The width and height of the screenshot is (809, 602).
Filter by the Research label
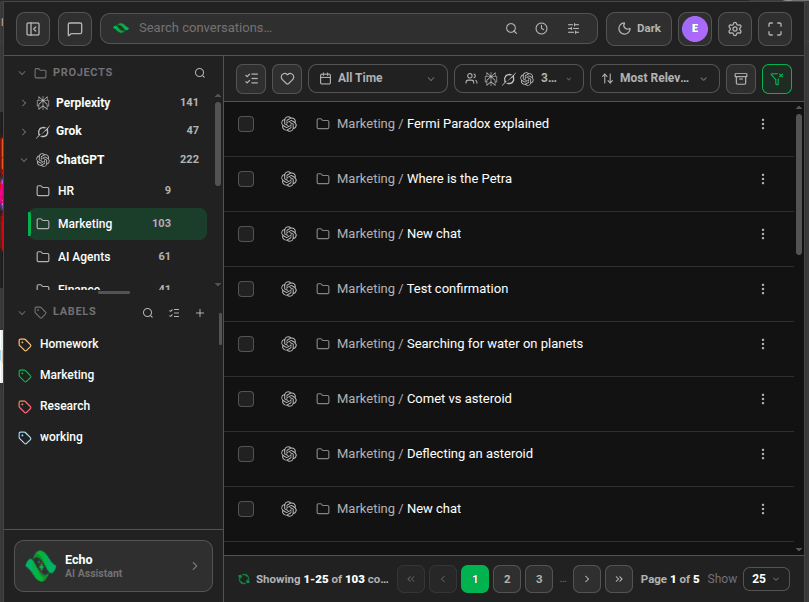point(65,406)
